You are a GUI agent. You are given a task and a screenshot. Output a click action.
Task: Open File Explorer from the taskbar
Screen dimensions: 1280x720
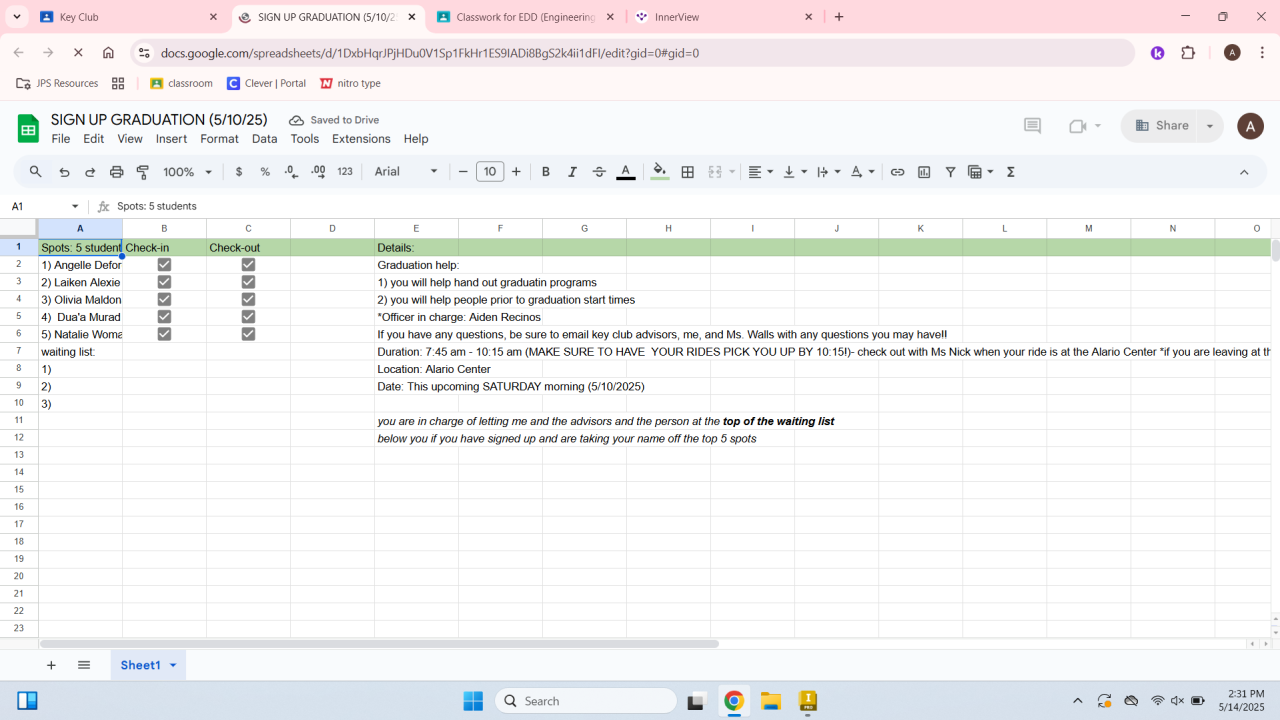point(770,701)
